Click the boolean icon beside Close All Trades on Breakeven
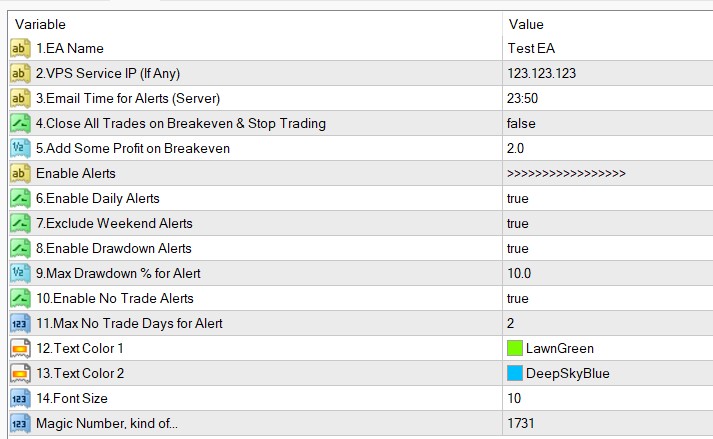Viewport: 713px width, 439px height. [x=20, y=123]
